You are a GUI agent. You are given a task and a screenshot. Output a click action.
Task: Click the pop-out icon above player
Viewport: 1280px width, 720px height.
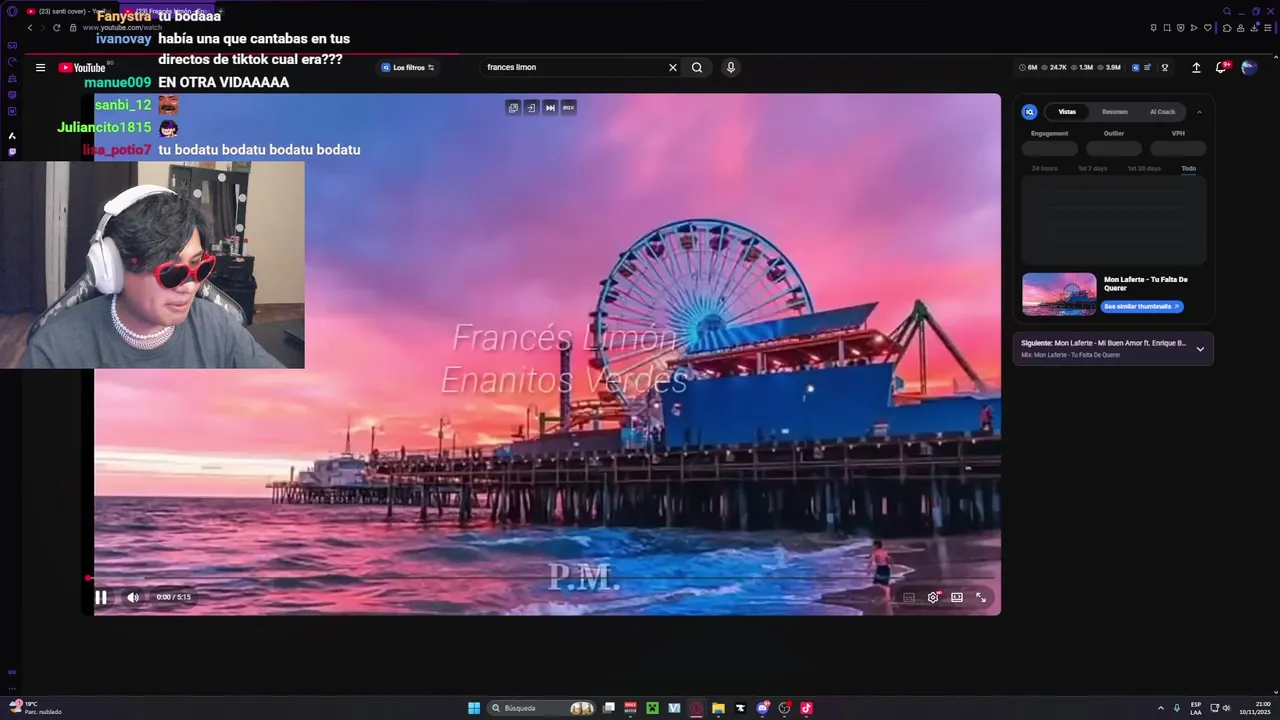coord(513,107)
